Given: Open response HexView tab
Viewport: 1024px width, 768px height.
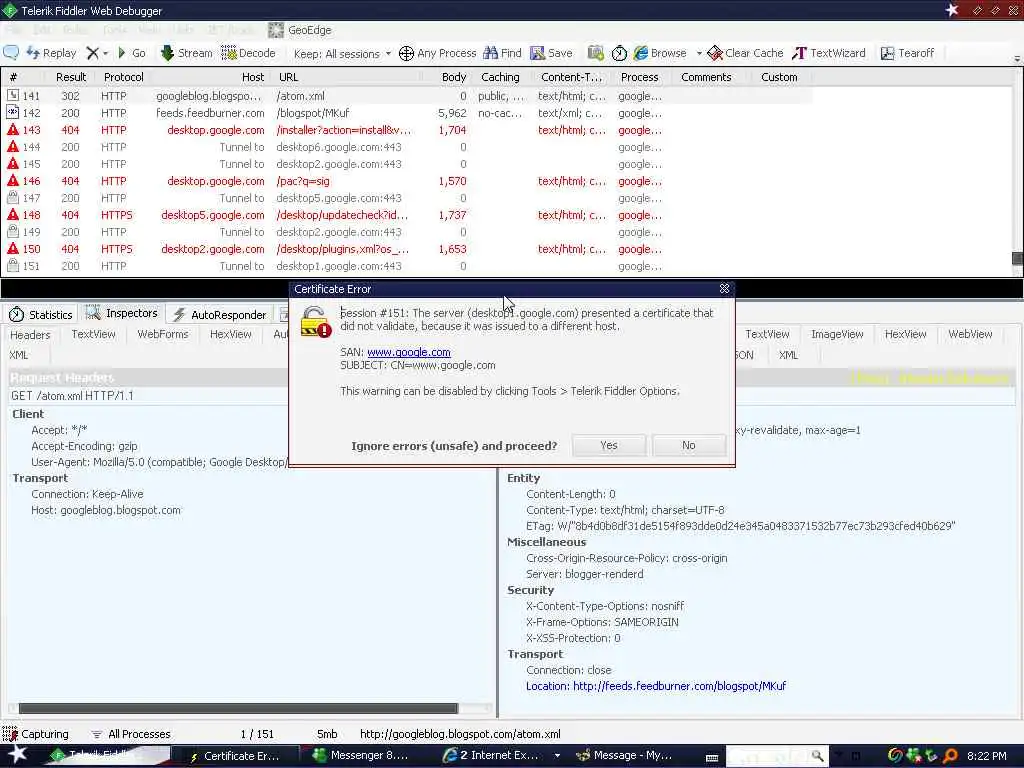Looking at the screenshot, I should pyautogui.click(x=905, y=334).
